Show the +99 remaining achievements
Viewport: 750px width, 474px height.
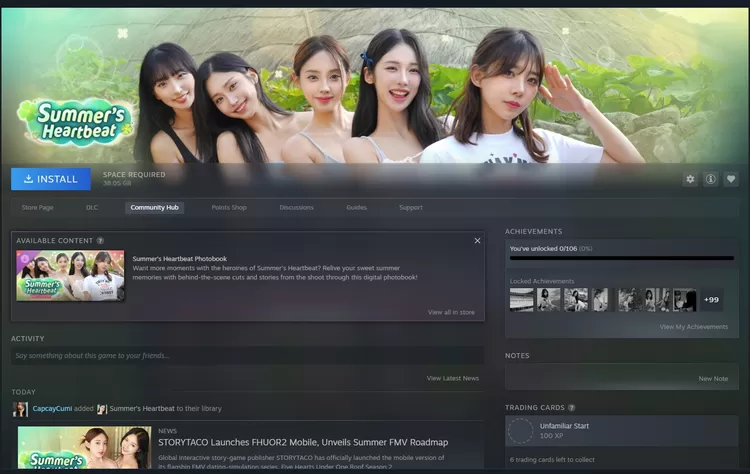pyautogui.click(x=711, y=300)
